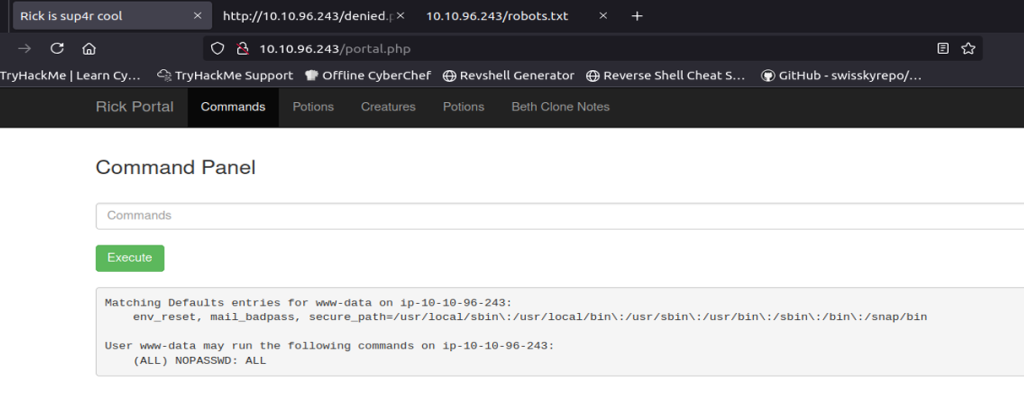Open Beth Clone Notes in navbar

click(560, 107)
